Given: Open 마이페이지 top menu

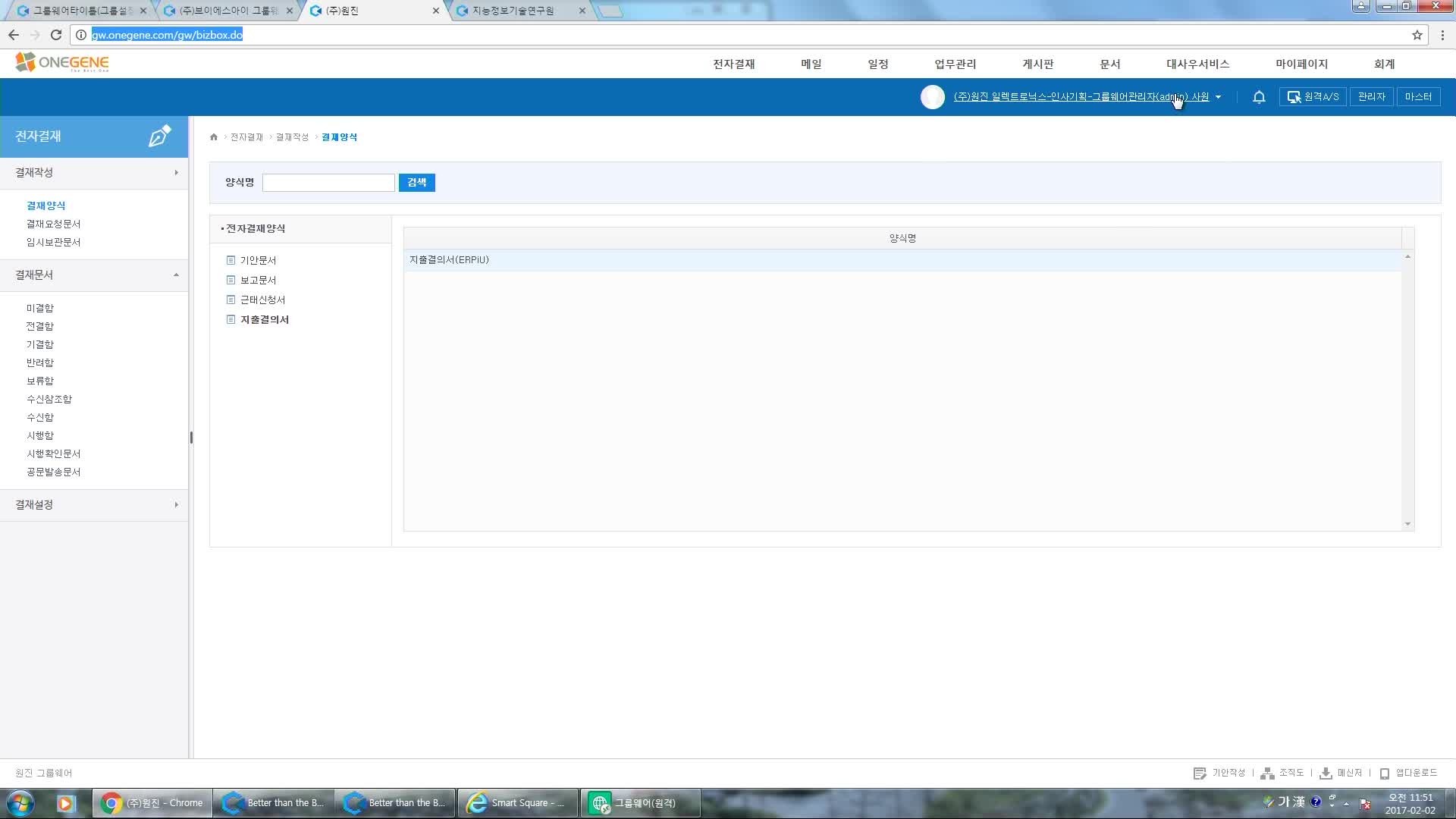Looking at the screenshot, I should click(x=1301, y=64).
